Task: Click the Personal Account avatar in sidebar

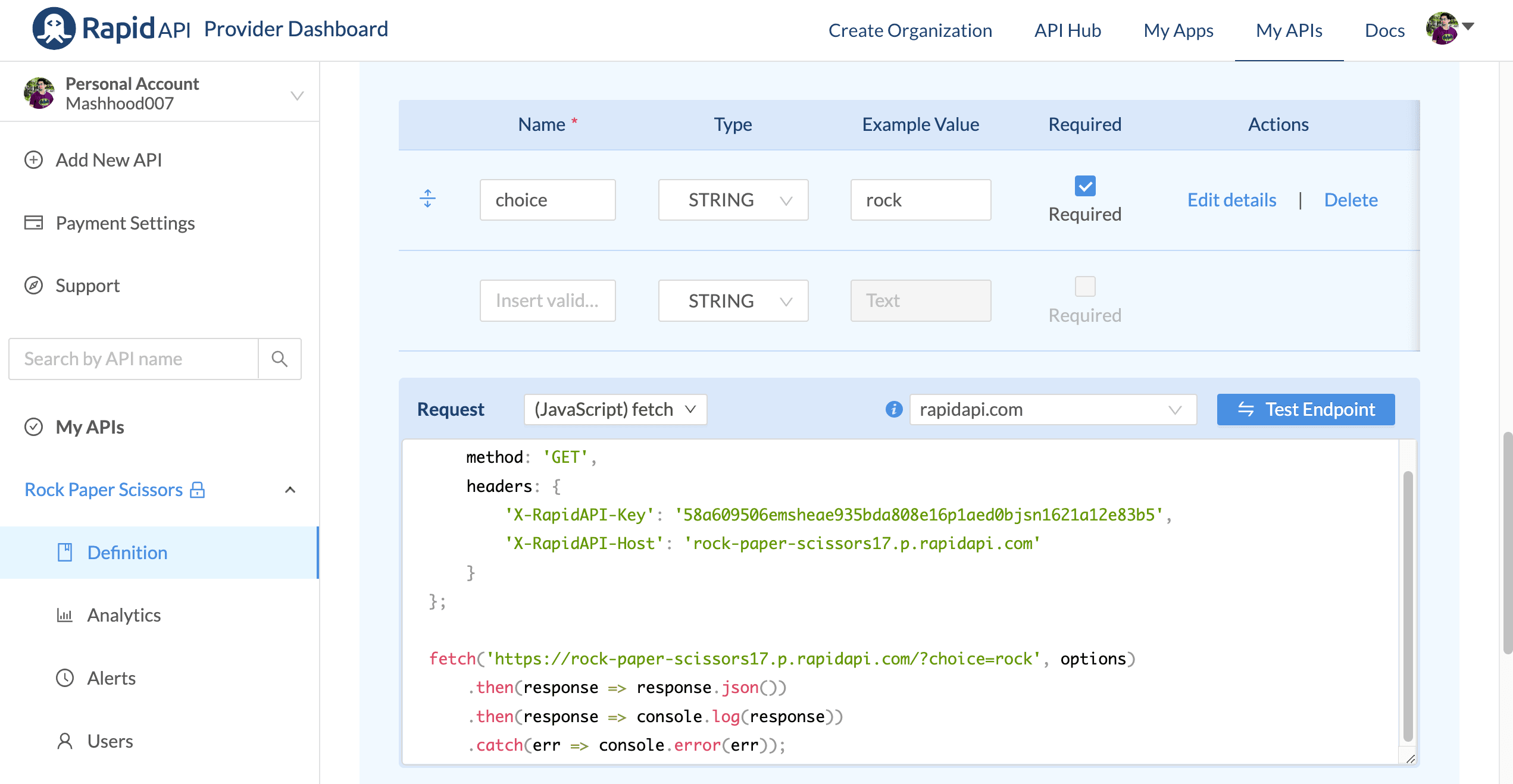Action: (x=39, y=93)
